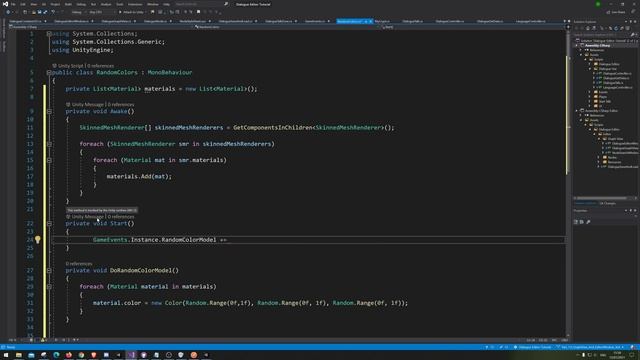The image size is (640, 360).
Task: Open the Debug menu
Action: (81, 4)
